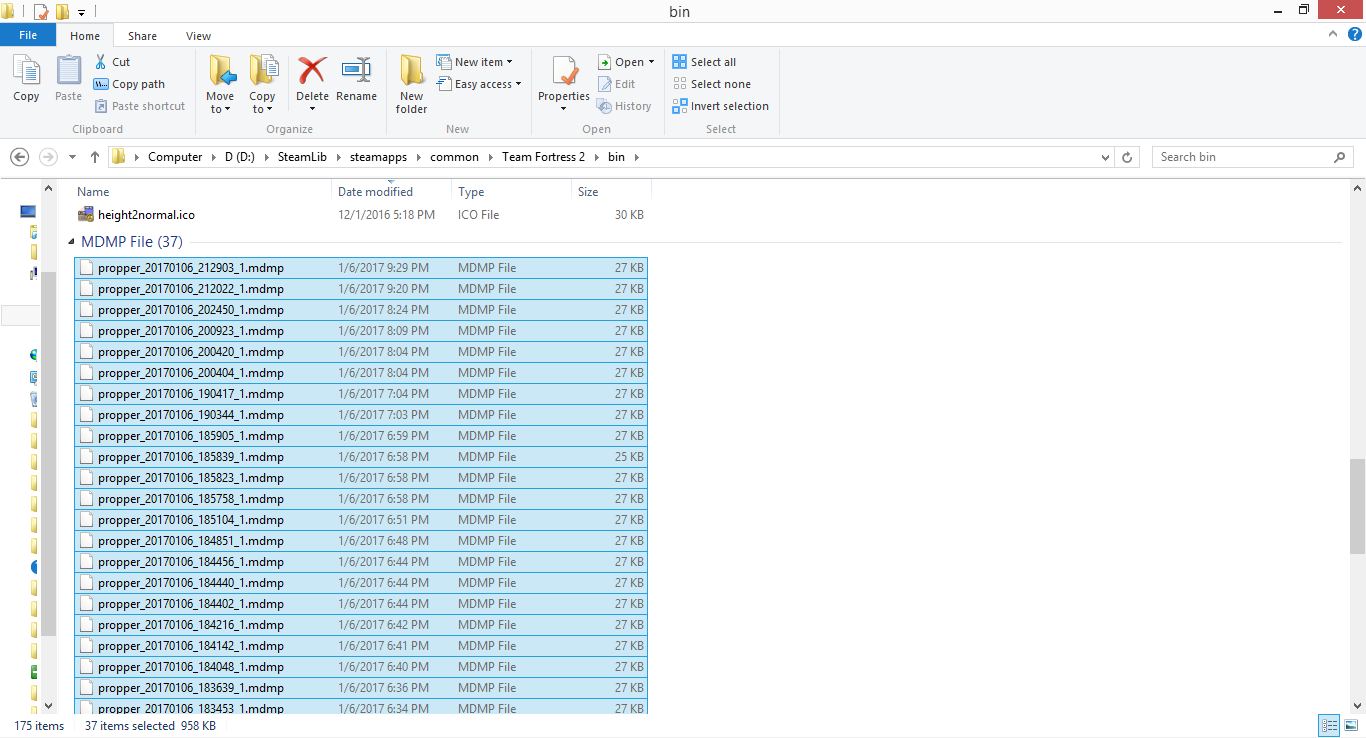Open address bar history dropdown

pyautogui.click(x=1105, y=157)
